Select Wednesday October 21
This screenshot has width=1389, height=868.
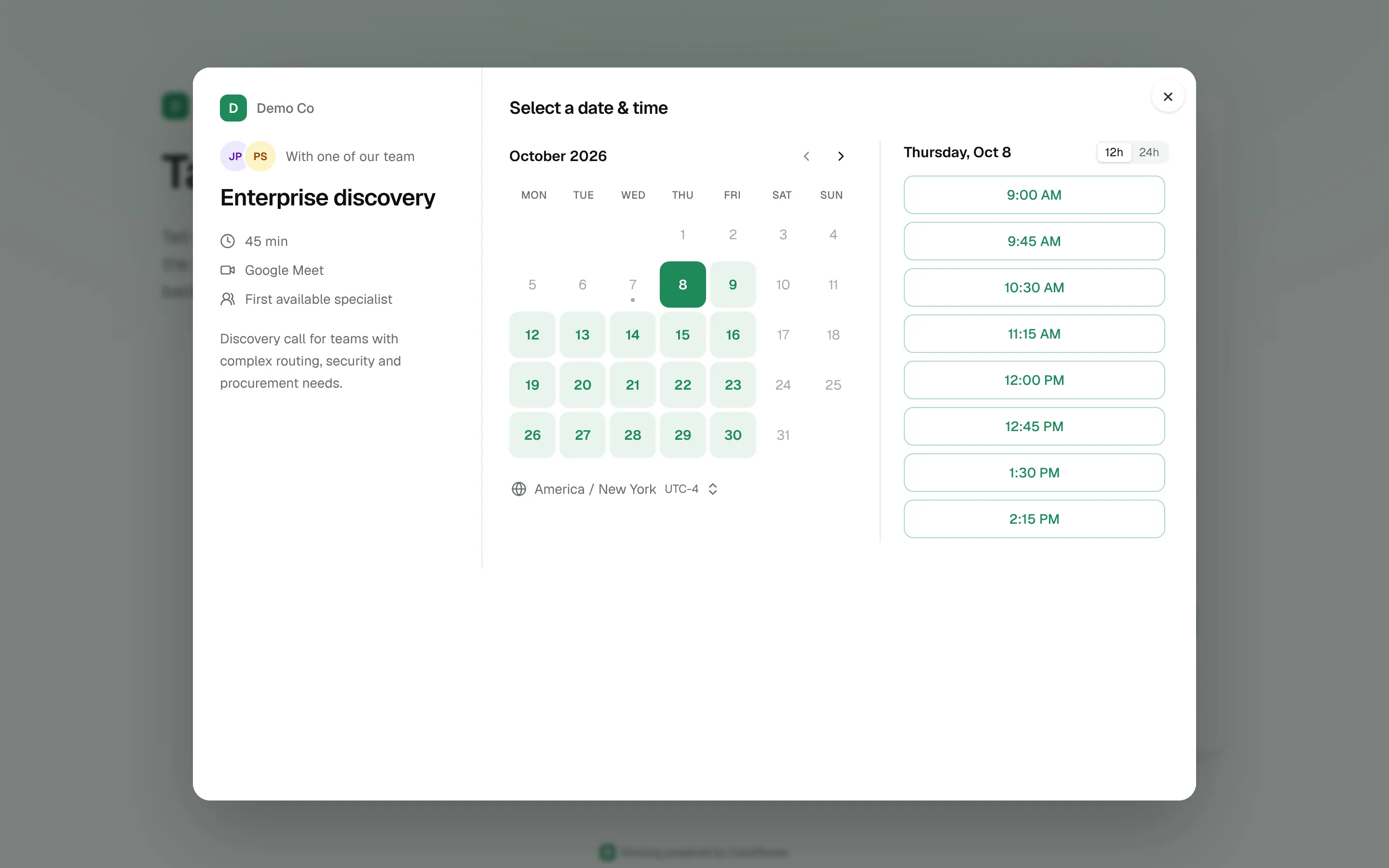632,385
